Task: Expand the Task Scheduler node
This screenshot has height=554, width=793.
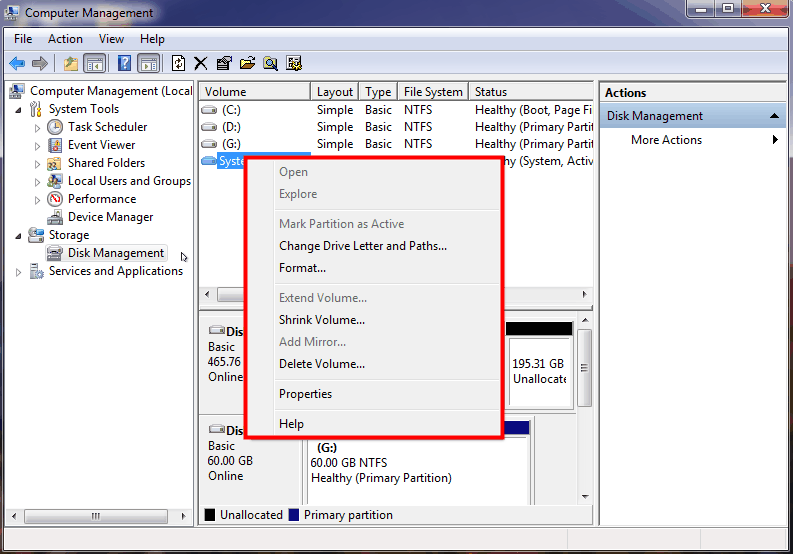Action: (x=37, y=128)
